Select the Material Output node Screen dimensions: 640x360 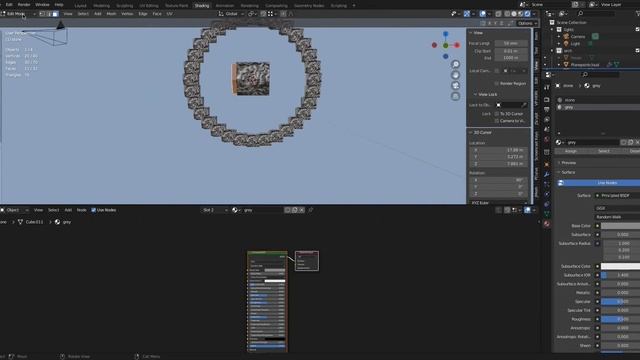pos(307,260)
